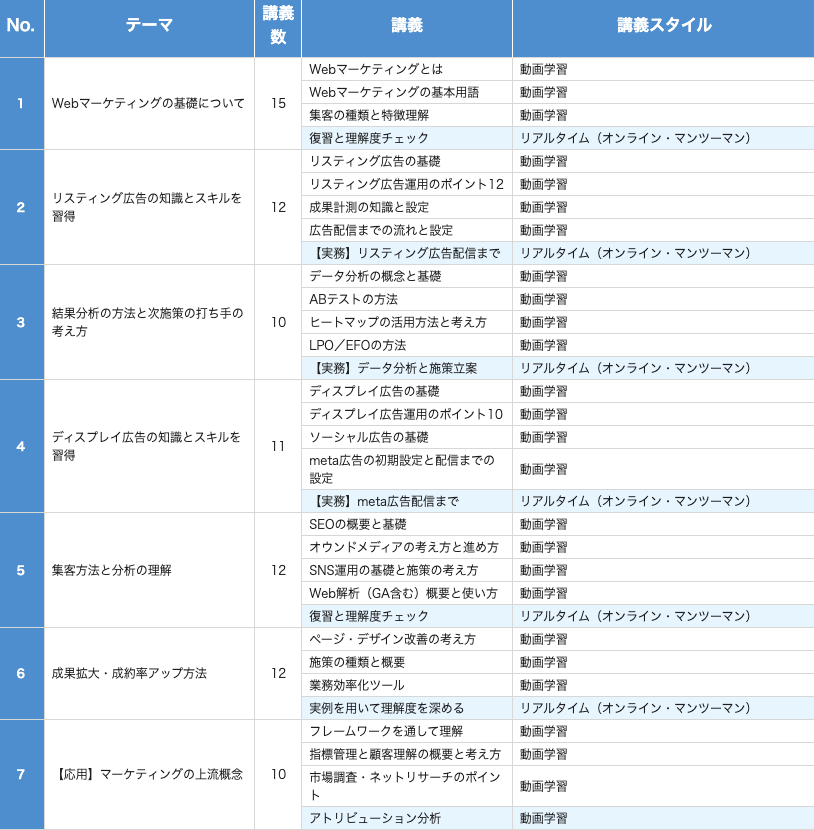Select リスティング広告の基礎 cell
814x830 pixels.
pyautogui.click(x=406, y=161)
